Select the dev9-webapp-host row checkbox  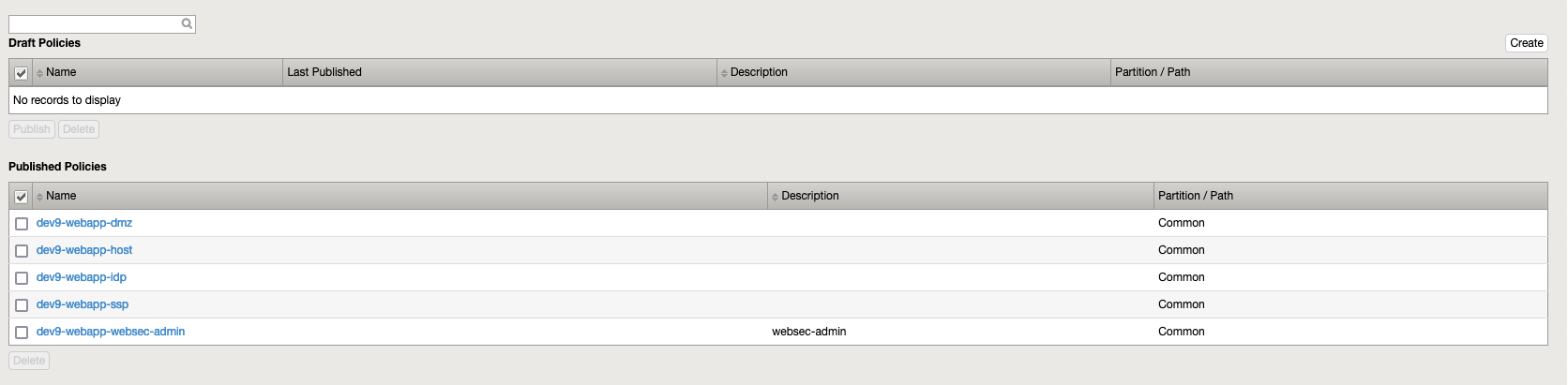pos(22,251)
